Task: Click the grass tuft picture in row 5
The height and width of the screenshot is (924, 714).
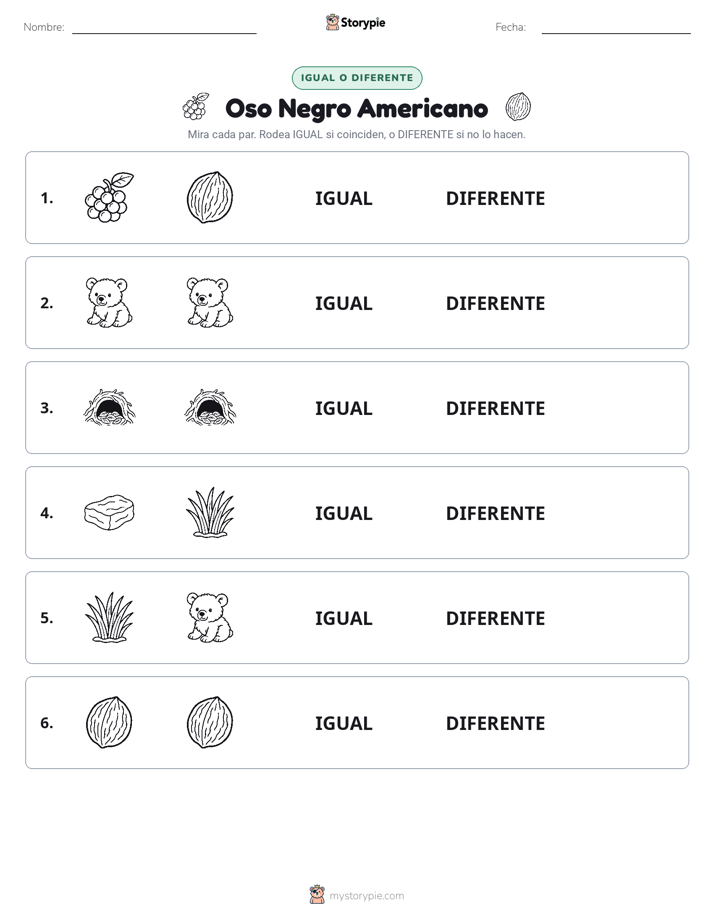Action: pos(110,617)
